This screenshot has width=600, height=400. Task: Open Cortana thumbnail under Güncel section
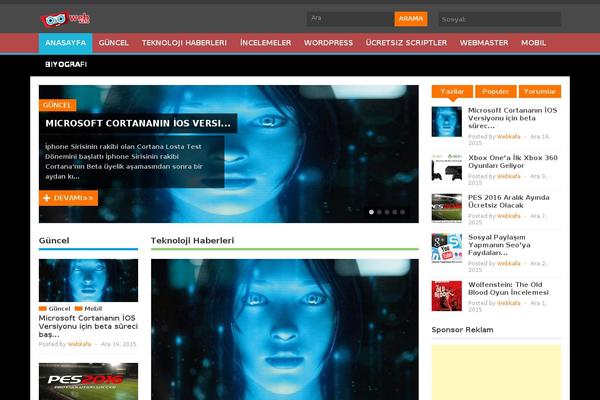point(88,281)
